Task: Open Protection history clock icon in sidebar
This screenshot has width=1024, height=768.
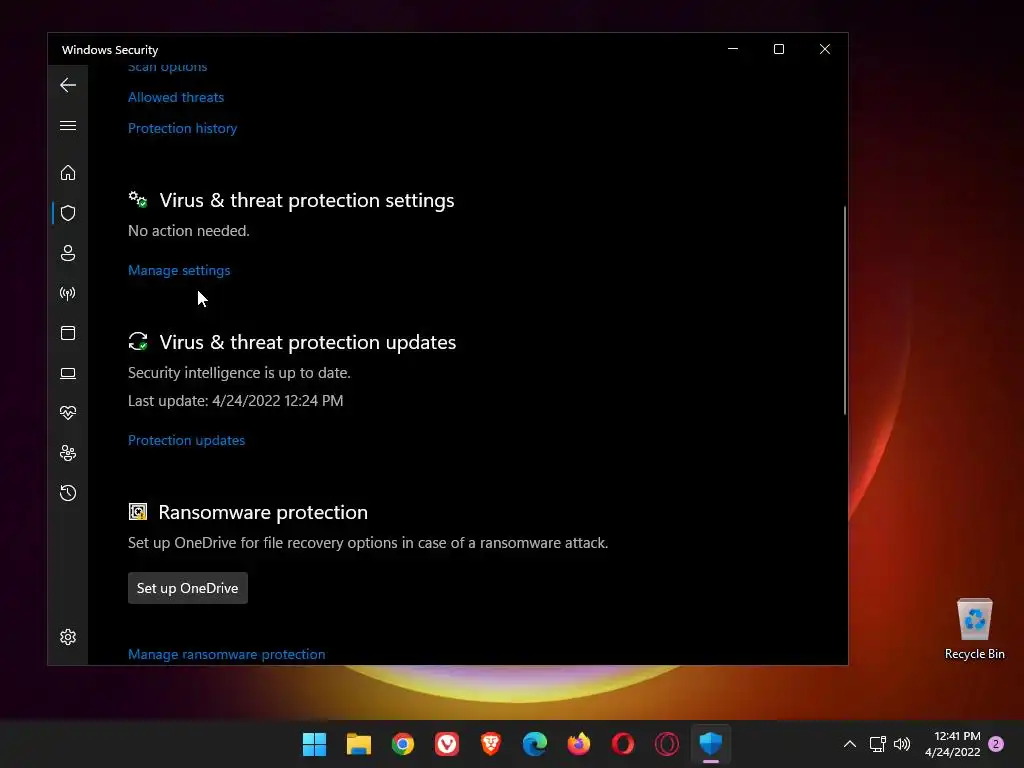Action: (68, 493)
